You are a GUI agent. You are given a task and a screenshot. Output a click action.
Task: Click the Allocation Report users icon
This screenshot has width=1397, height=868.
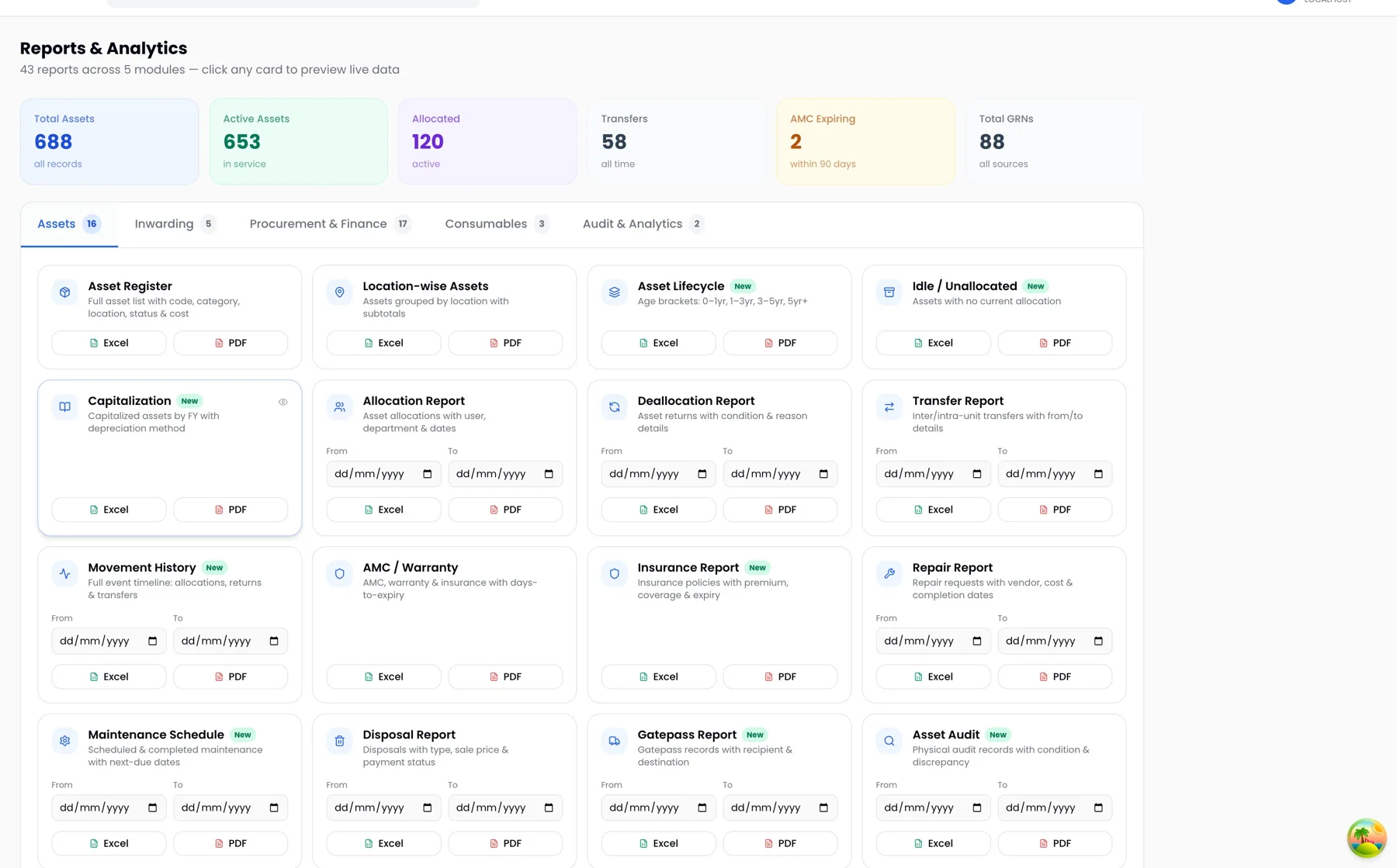(340, 406)
